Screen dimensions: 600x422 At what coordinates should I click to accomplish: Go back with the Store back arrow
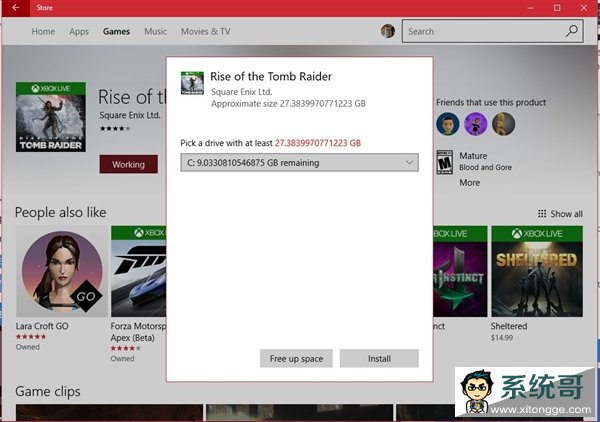(15, 8)
